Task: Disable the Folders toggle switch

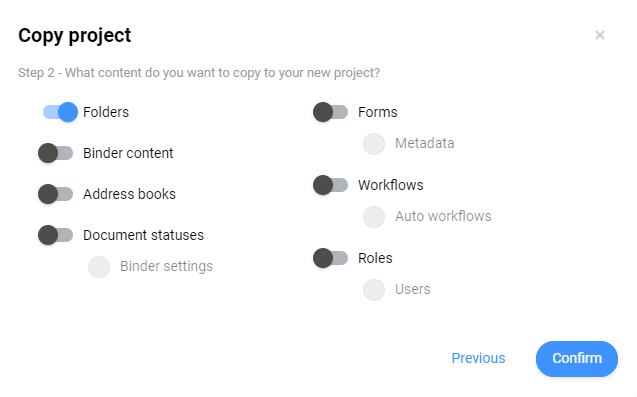Action: (x=61, y=112)
